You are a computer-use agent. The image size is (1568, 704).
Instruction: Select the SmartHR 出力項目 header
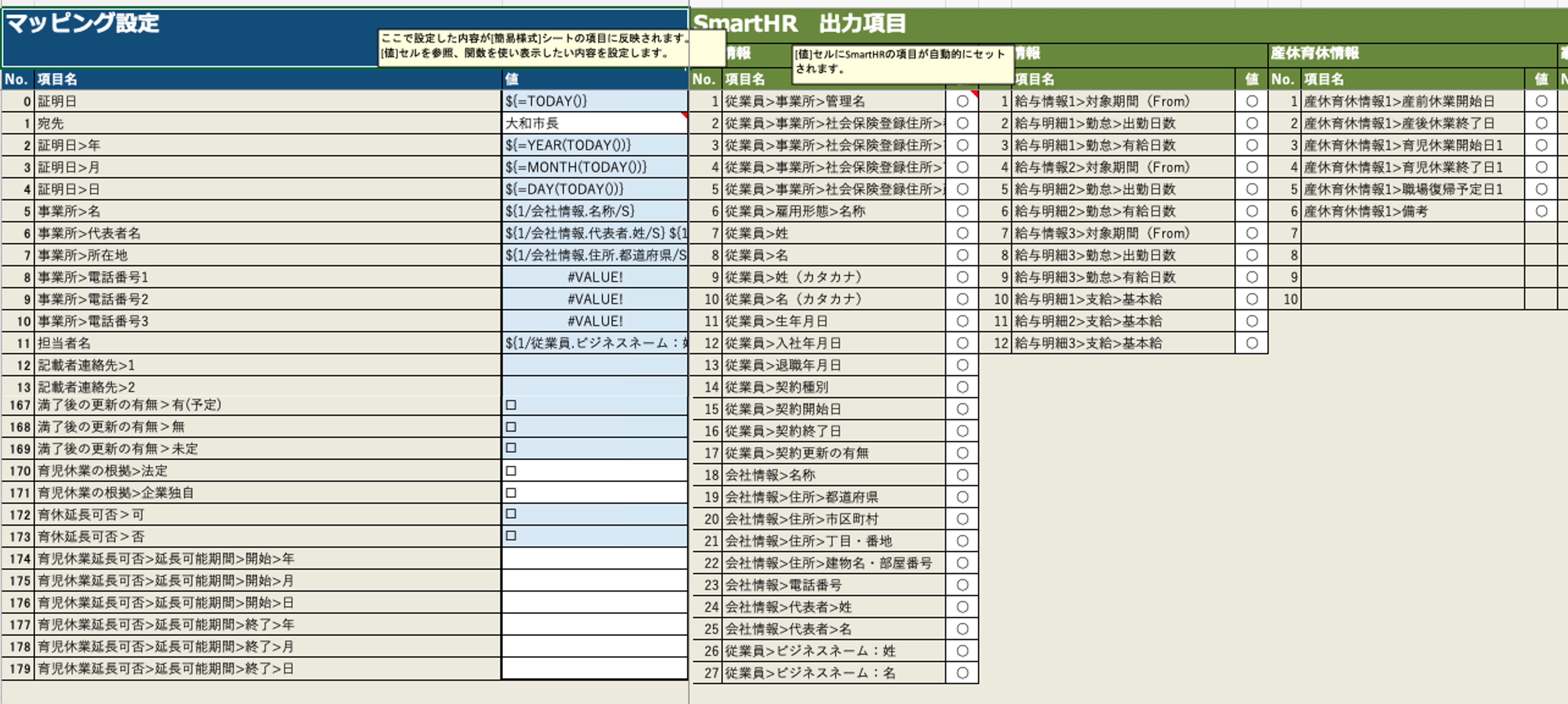pyautogui.click(x=799, y=24)
